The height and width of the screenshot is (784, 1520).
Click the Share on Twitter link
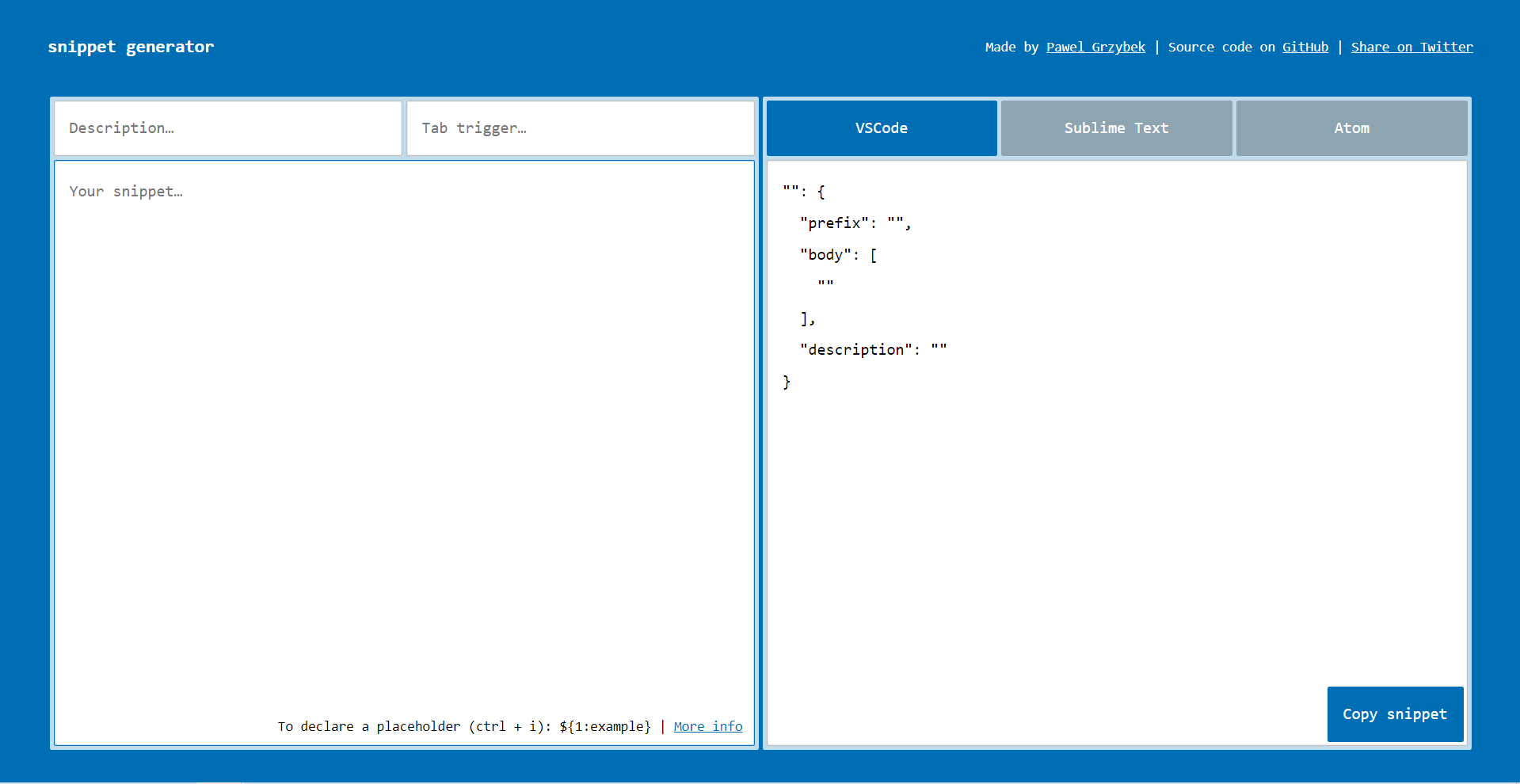(x=1411, y=47)
